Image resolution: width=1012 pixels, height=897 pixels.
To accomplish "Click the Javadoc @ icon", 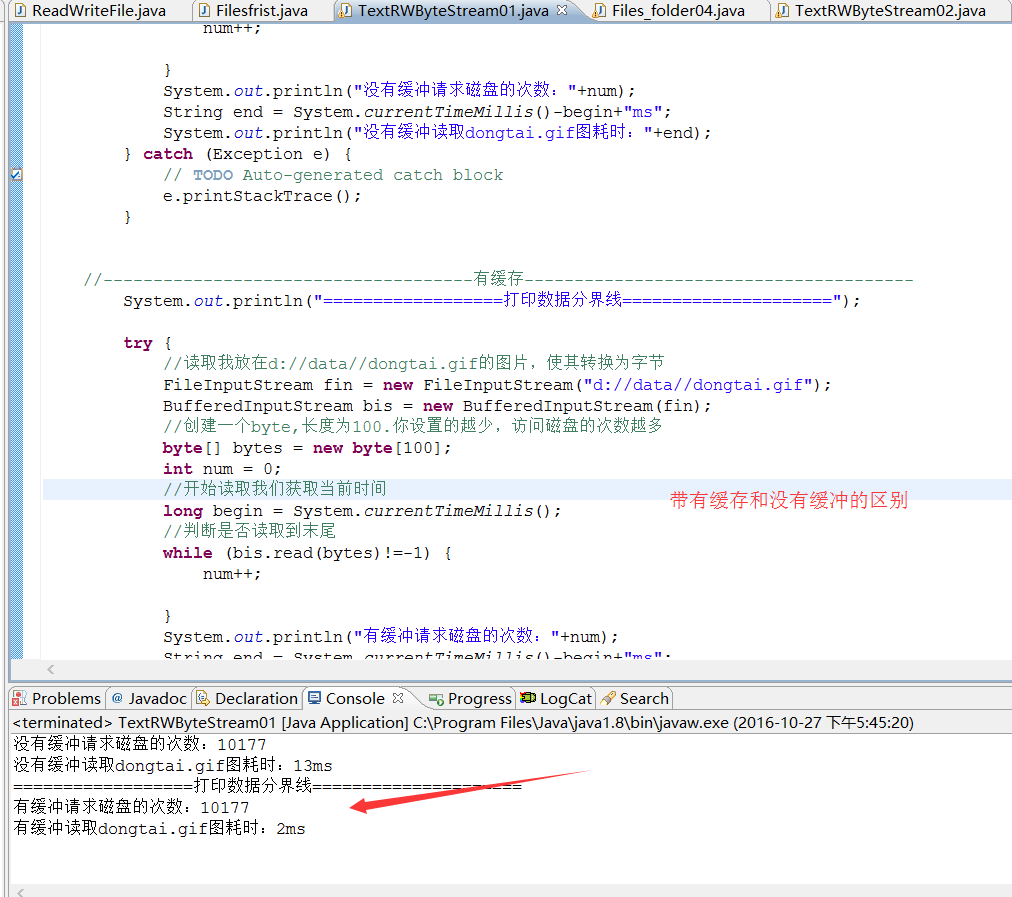I will 117,698.
